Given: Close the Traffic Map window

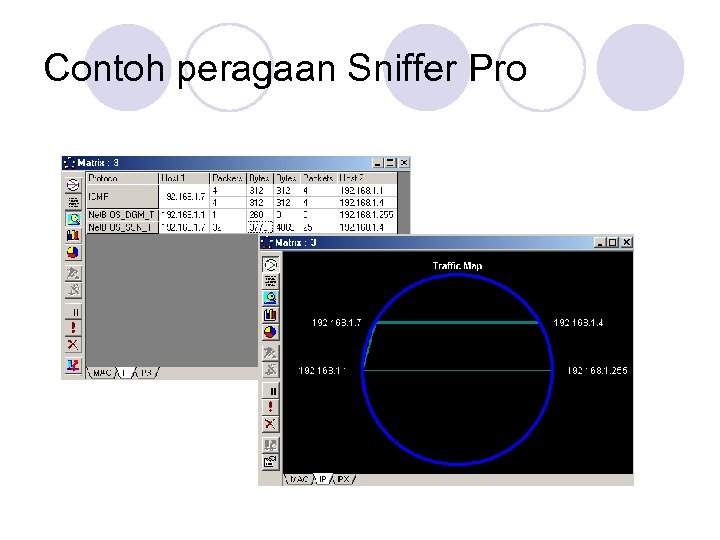Looking at the screenshot, I should tap(626, 242).
